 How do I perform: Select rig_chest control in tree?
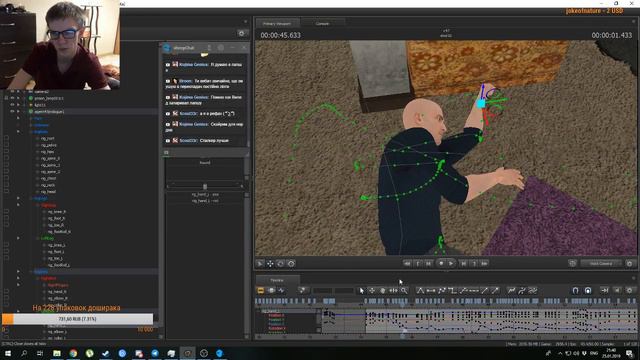tap(48, 178)
